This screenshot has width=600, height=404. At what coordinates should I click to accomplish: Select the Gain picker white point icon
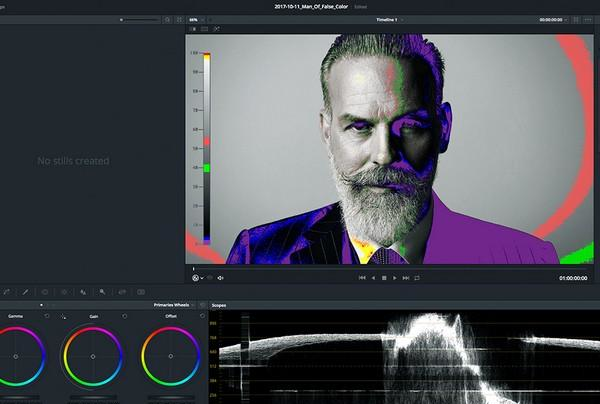coord(64,316)
